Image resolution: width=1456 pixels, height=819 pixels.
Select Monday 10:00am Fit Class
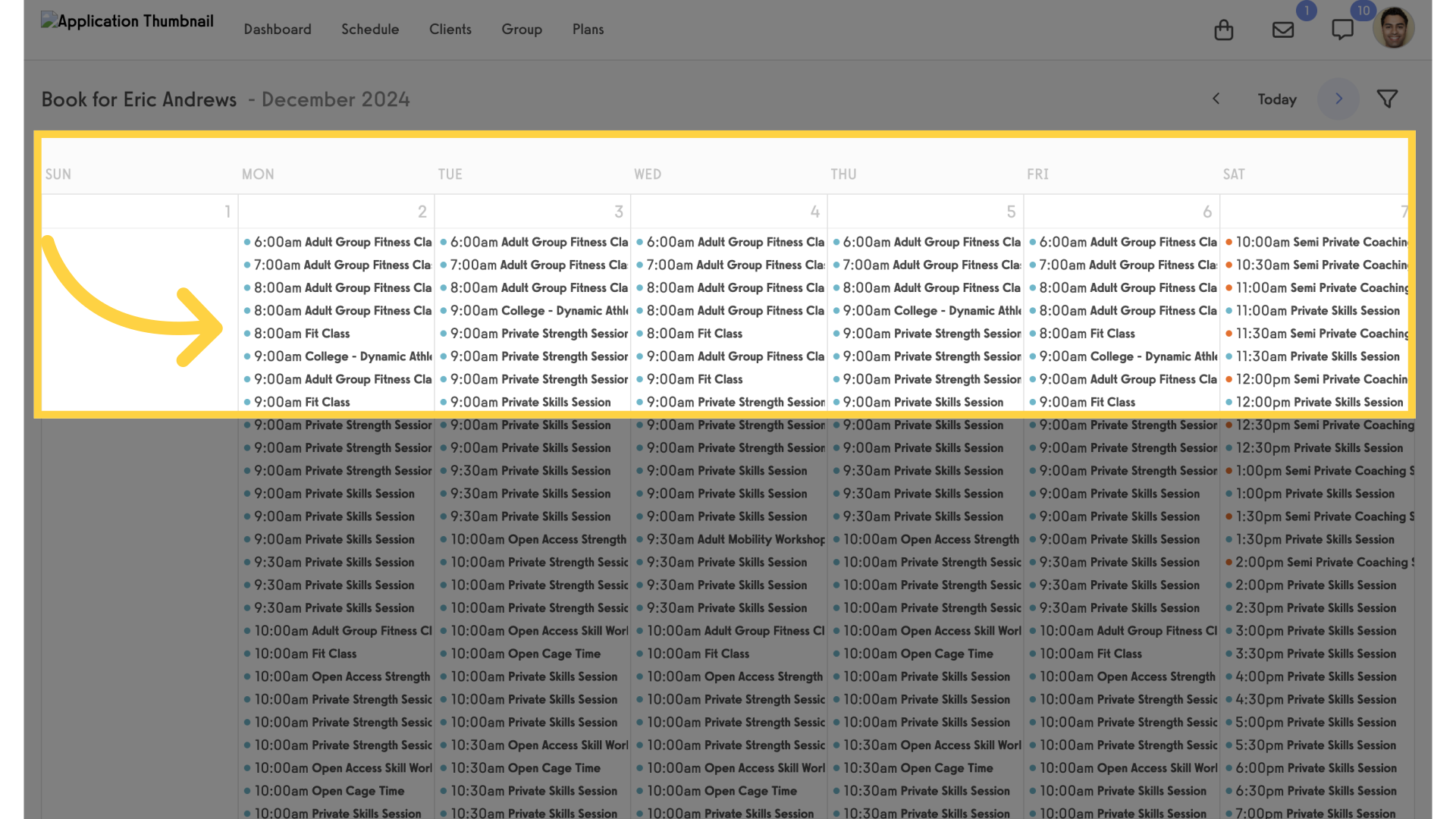pos(300,654)
